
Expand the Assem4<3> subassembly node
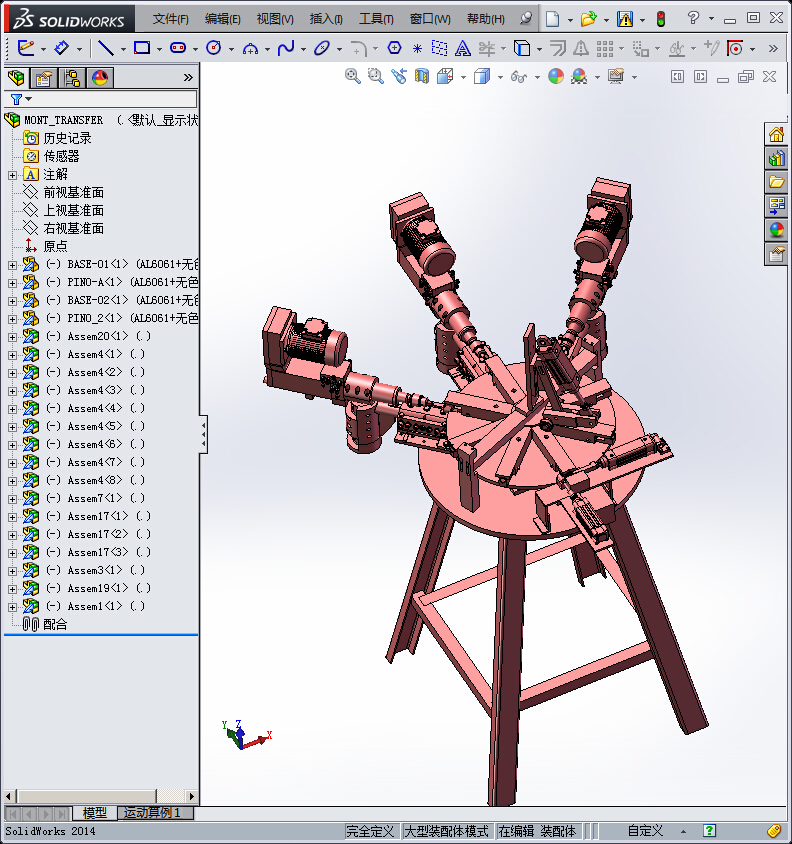(12, 391)
